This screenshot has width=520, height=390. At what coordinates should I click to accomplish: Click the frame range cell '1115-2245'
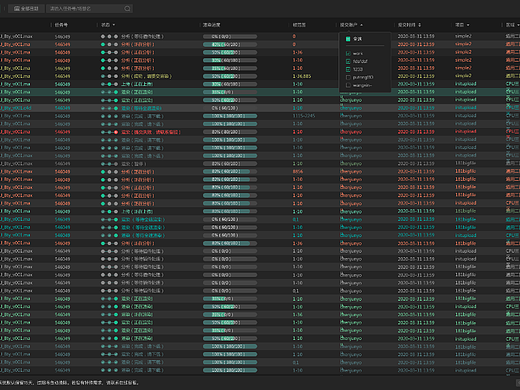[304, 116]
